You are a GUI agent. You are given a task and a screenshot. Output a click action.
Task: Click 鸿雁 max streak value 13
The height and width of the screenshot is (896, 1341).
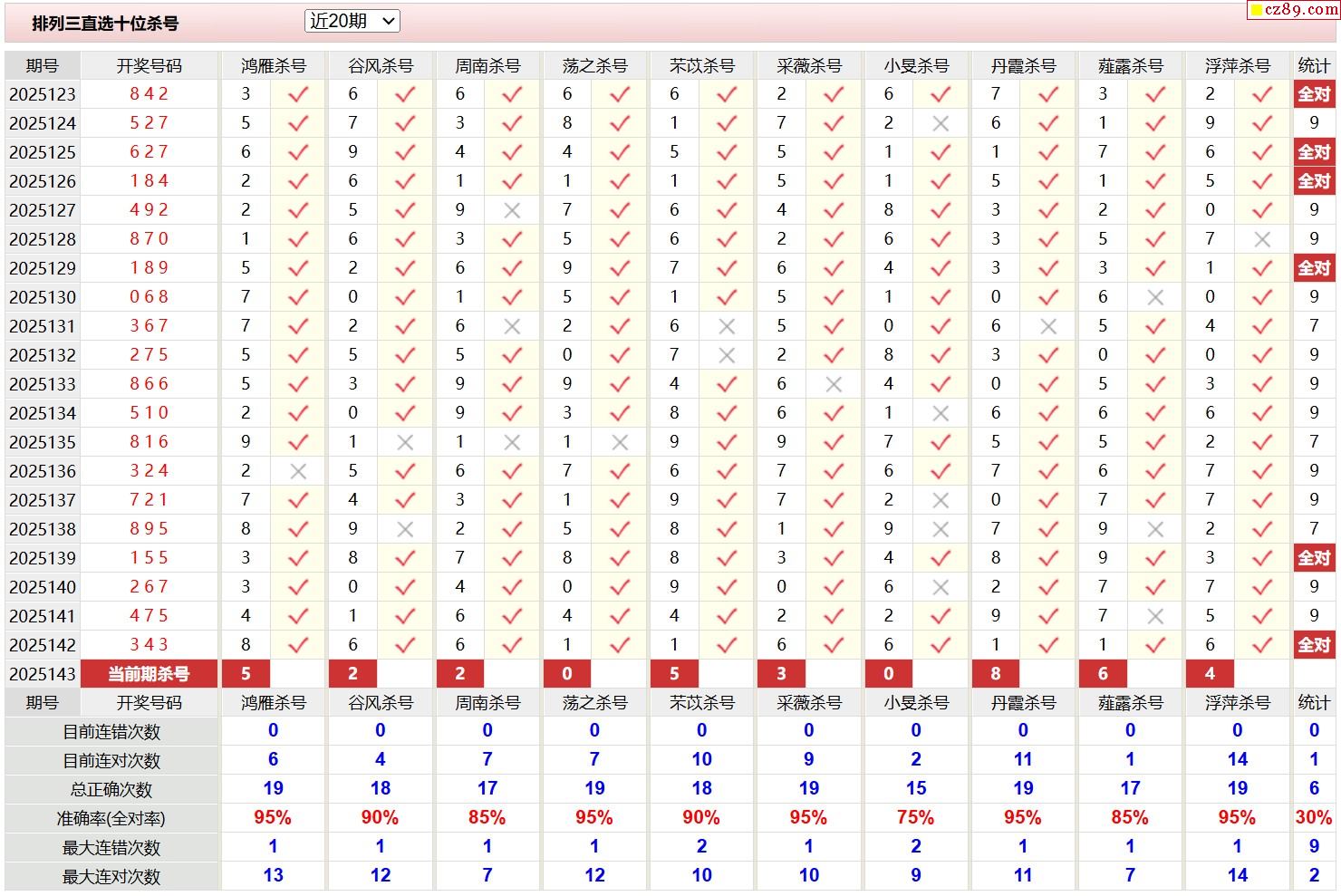point(274,876)
